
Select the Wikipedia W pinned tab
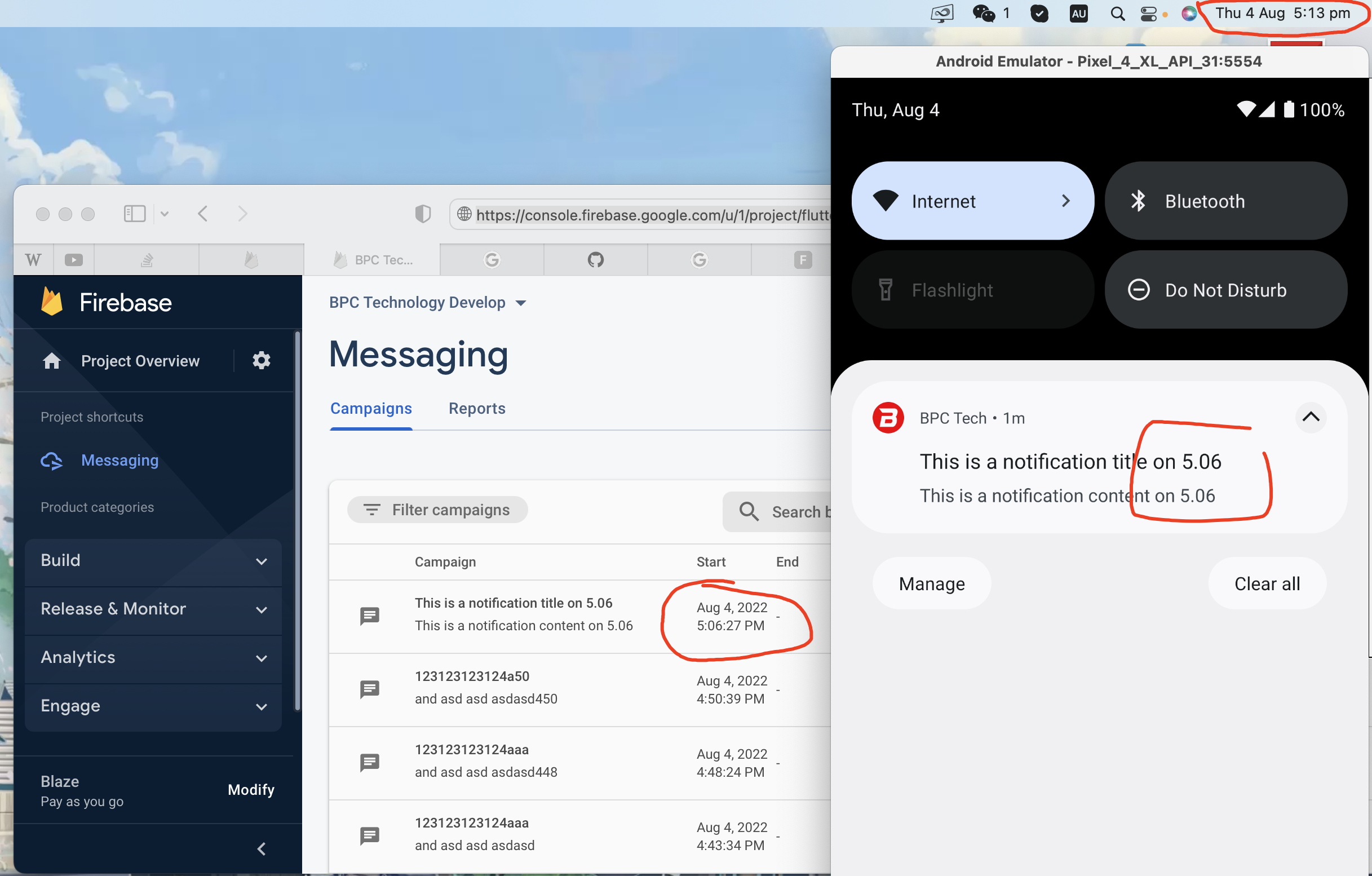click(34, 260)
